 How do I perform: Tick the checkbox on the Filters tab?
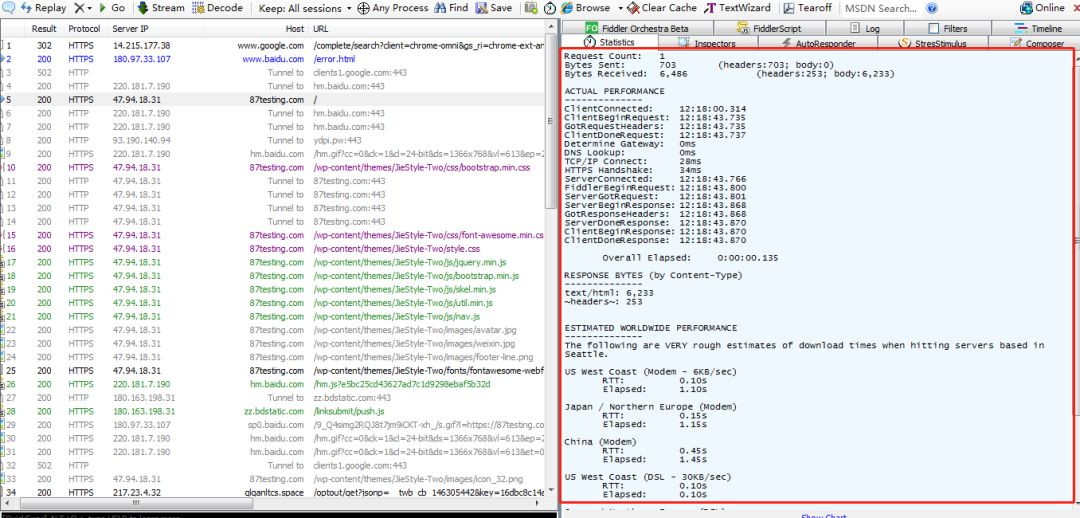(934, 28)
